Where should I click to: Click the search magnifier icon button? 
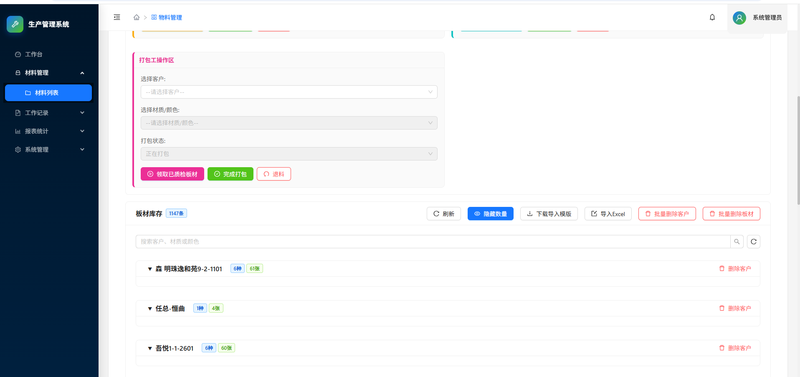tap(737, 242)
